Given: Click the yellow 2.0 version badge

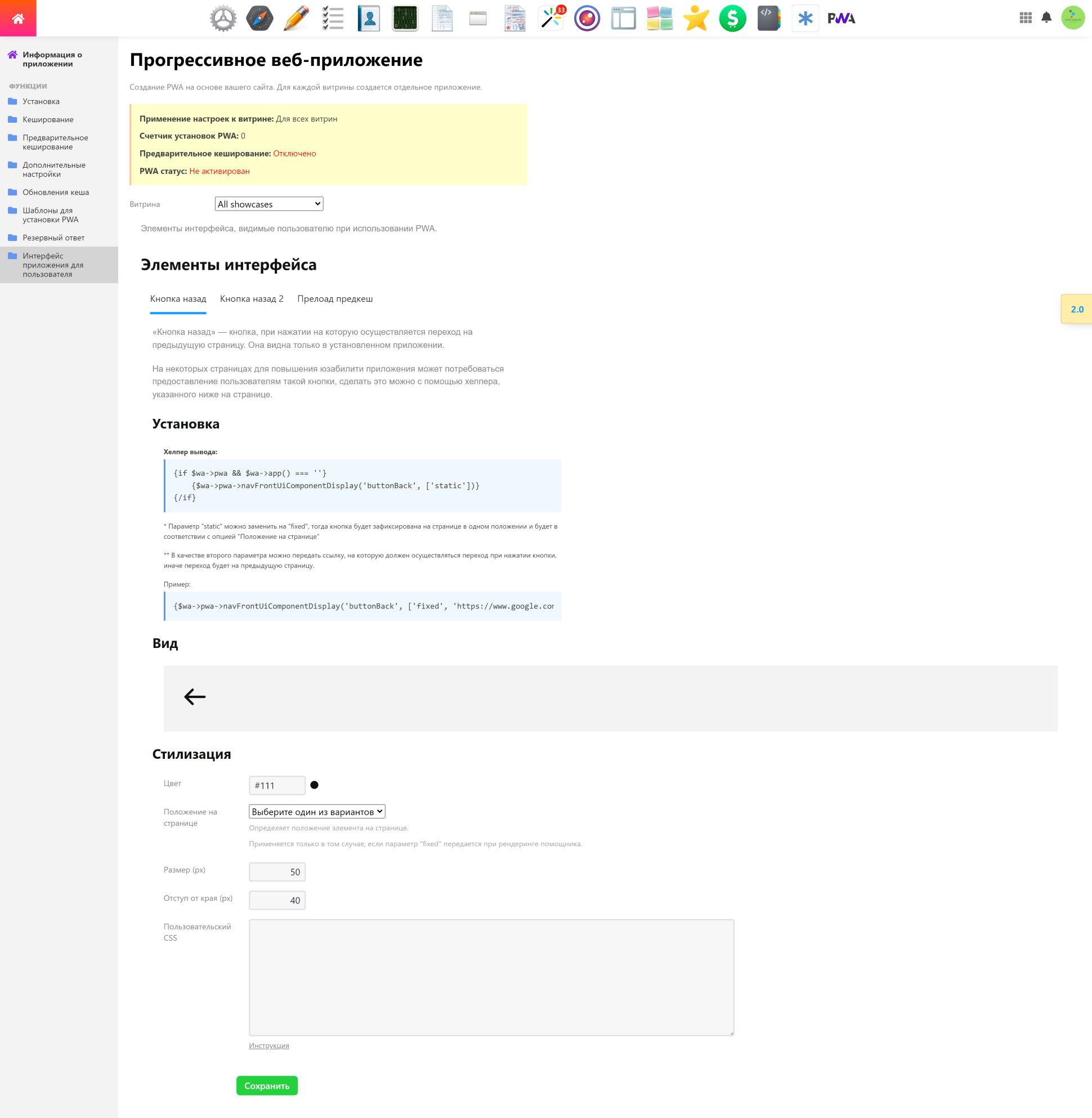Looking at the screenshot, I should pos(1076,309).
